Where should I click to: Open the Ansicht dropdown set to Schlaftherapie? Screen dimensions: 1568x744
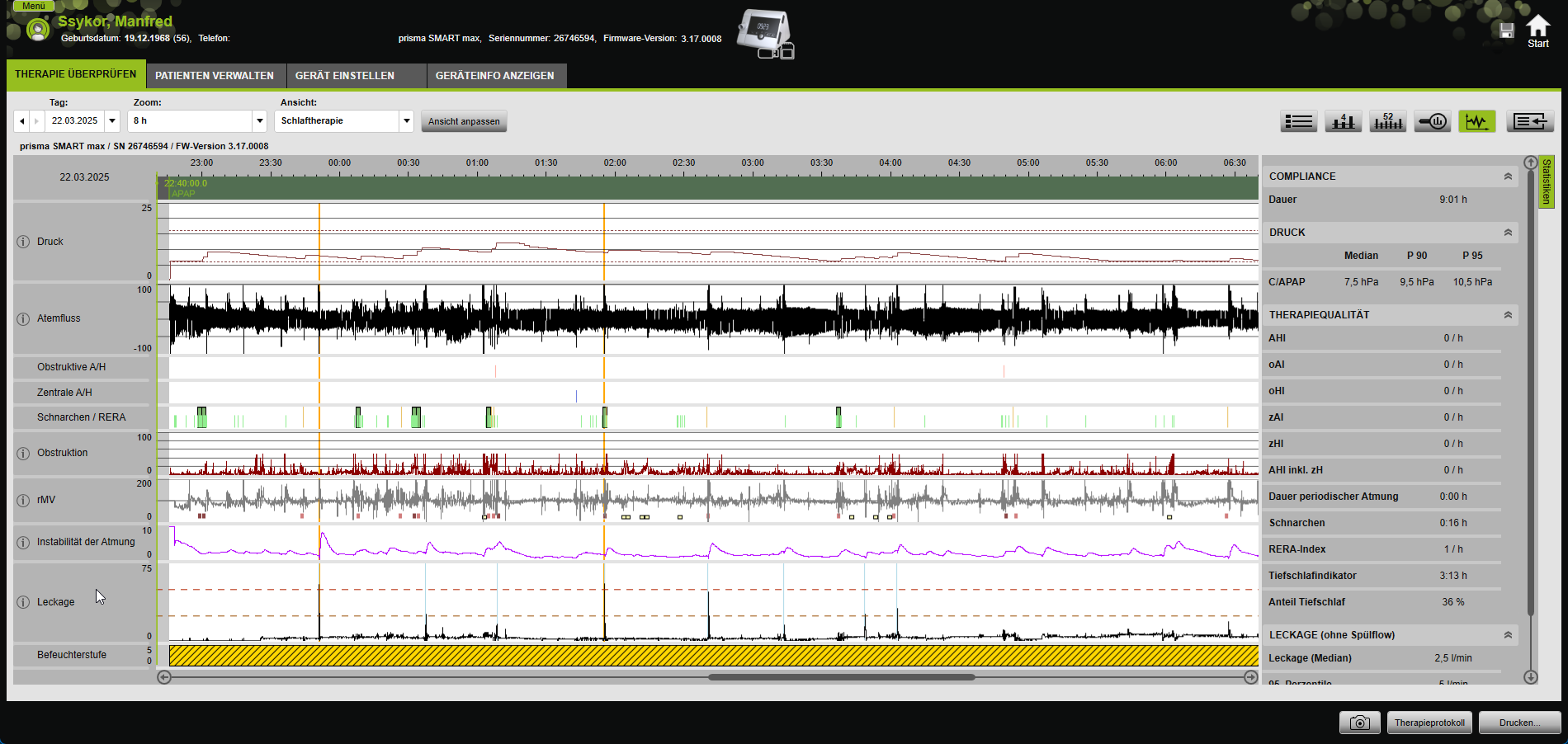coord(406,121)
